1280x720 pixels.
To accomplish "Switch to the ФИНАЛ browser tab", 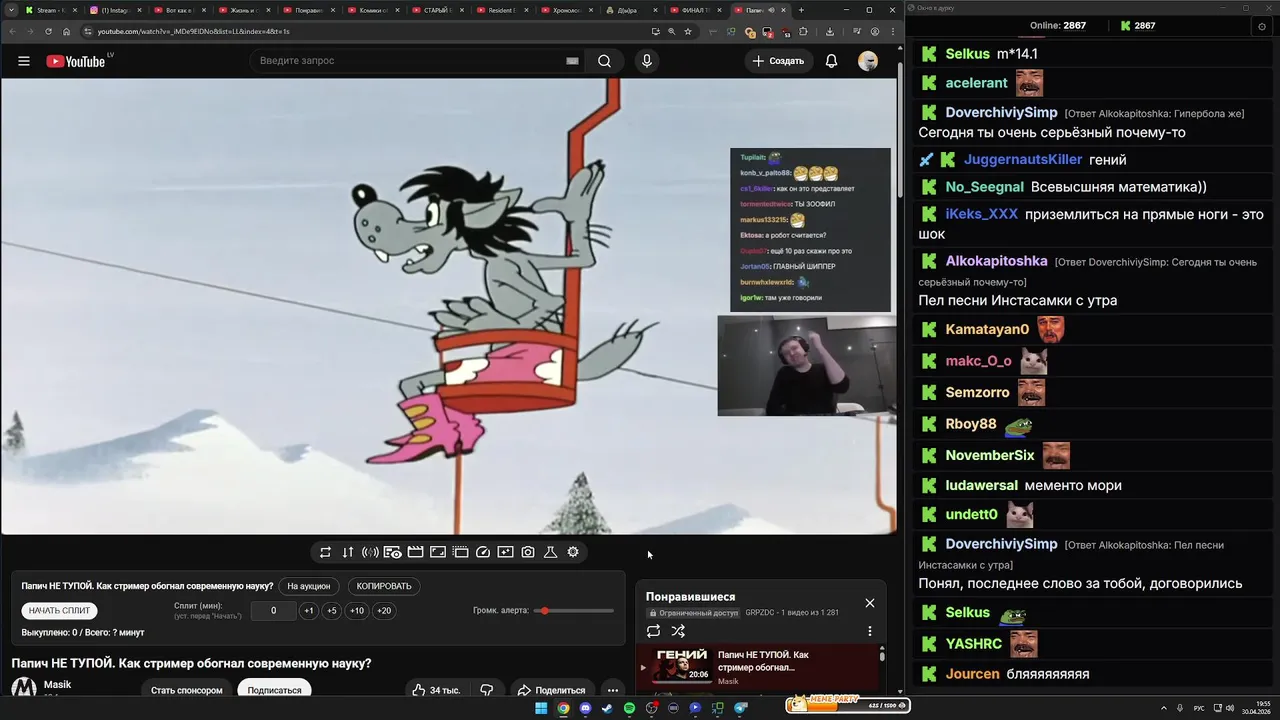I will point(697,10).
